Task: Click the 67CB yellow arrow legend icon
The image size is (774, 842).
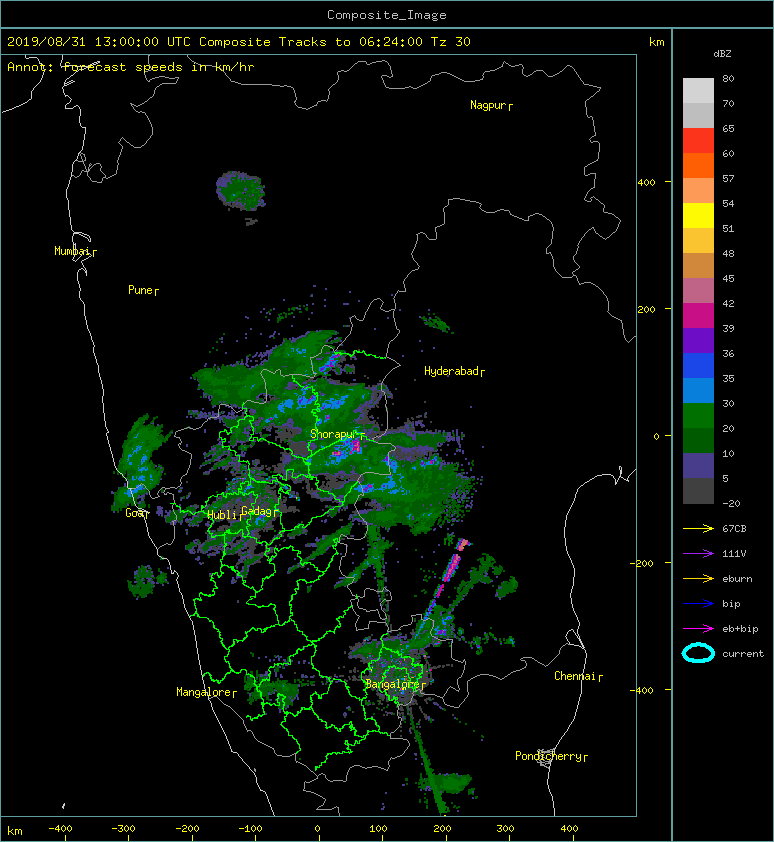Action: (x=698, y=528)
